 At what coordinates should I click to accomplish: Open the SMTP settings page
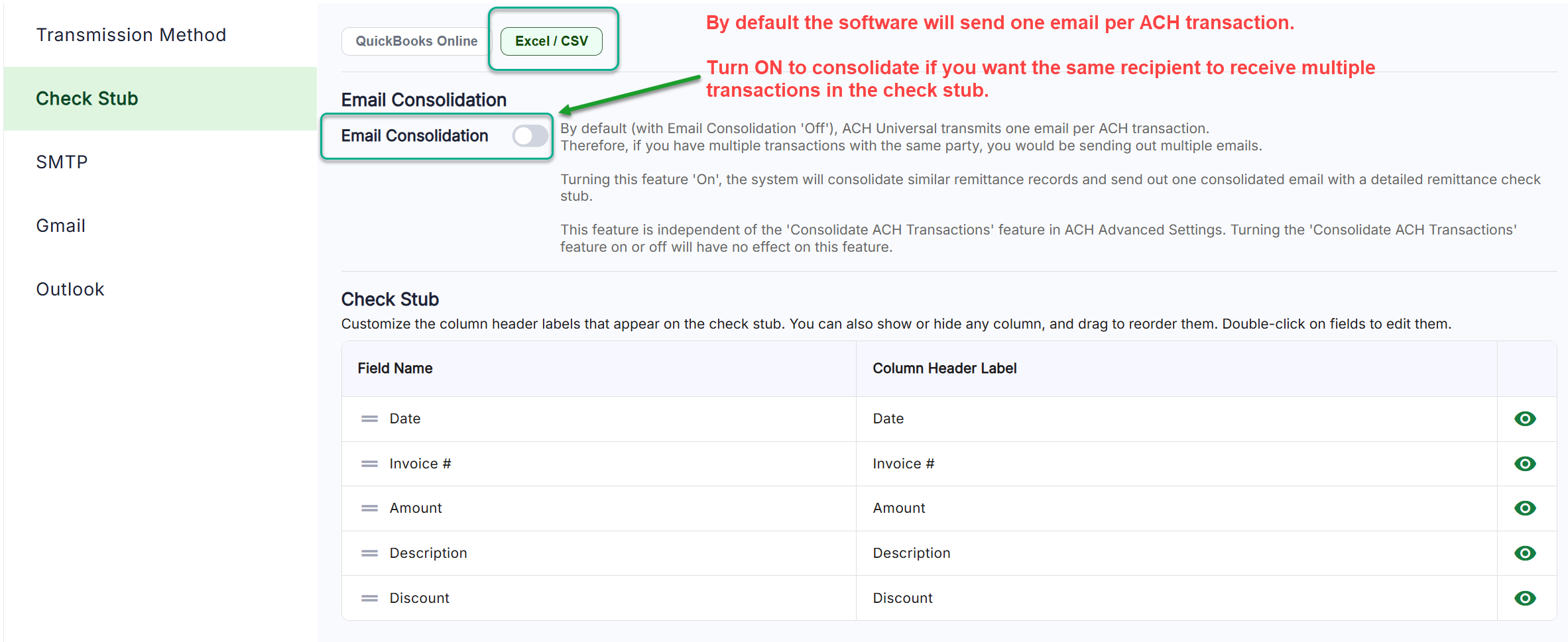(x=62, y=162)
